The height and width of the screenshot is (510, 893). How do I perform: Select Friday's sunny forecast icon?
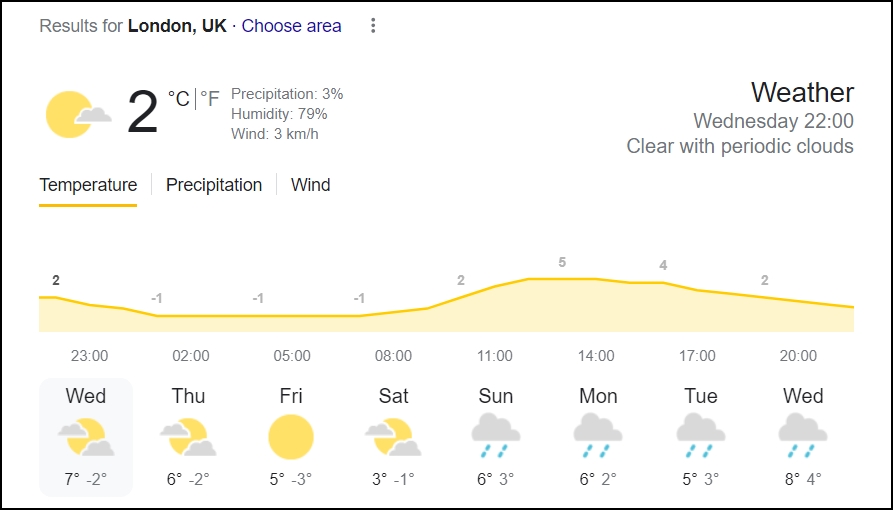pyautogui.click(x=290, y=437)
